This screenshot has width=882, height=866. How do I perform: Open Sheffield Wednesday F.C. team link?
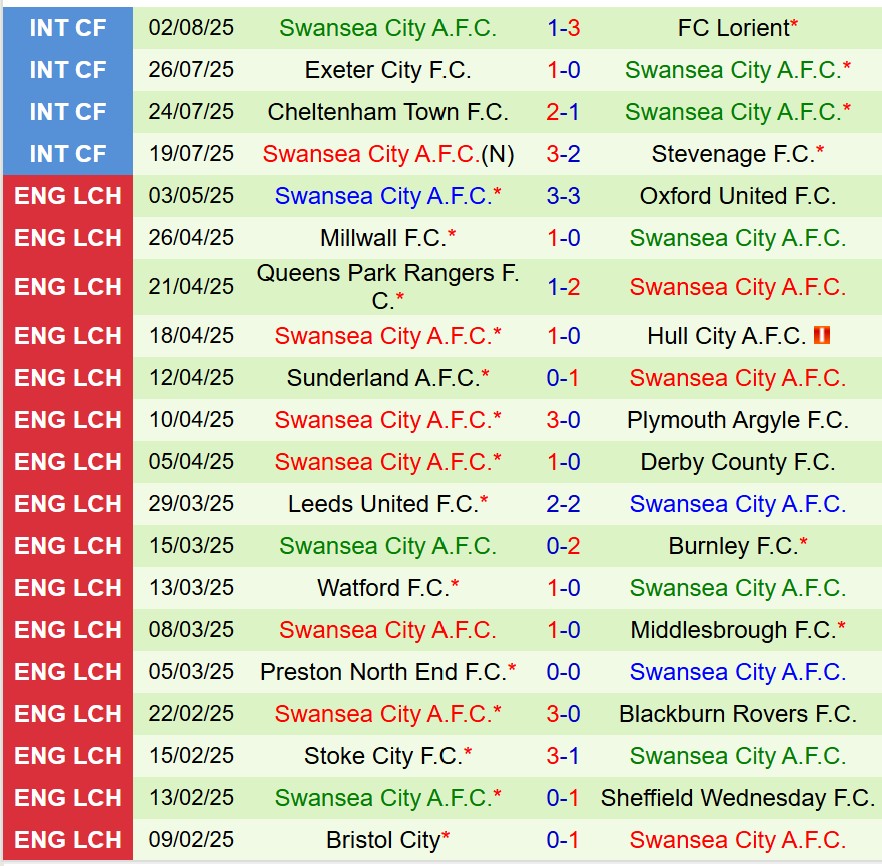(x=737, y=798)
